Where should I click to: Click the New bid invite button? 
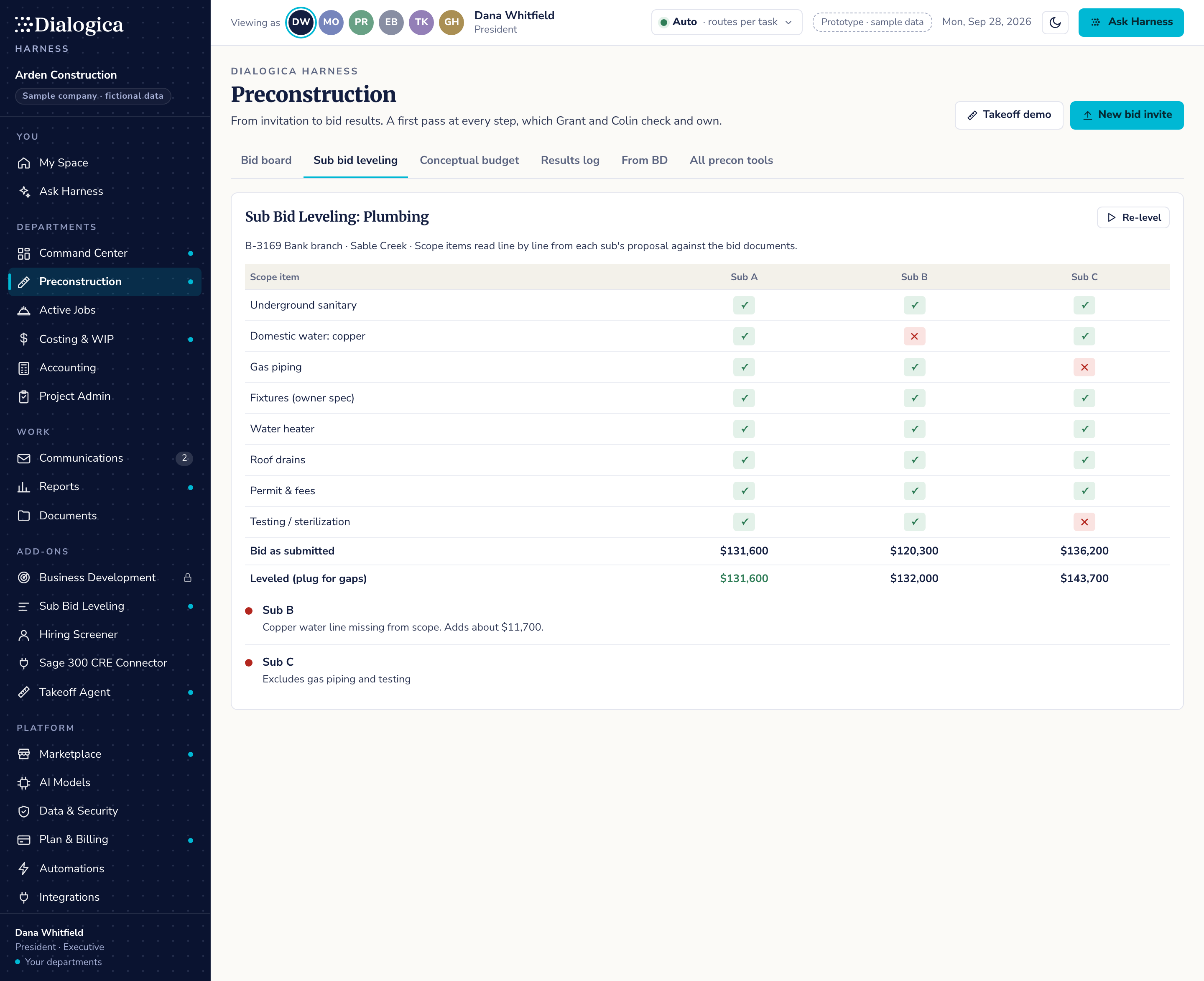[1127, 115]
